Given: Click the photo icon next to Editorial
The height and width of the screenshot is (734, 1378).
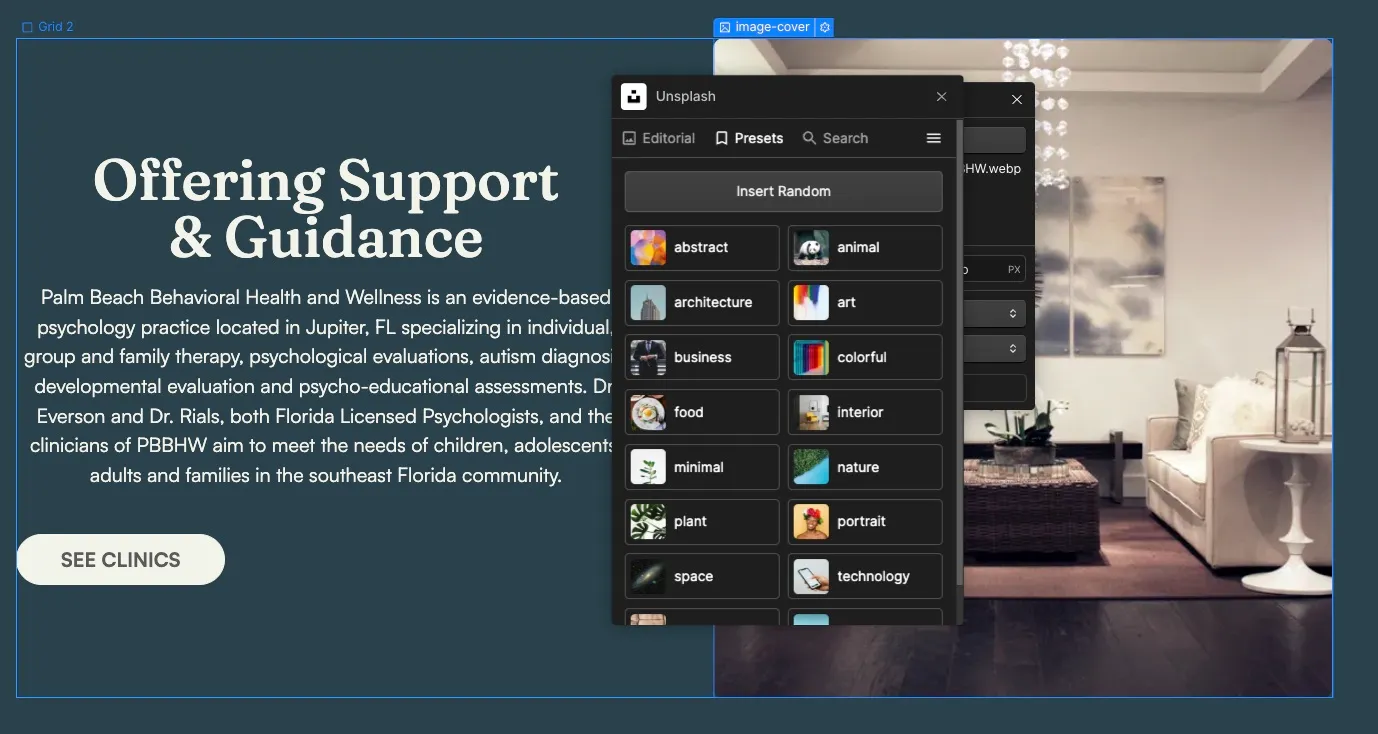Looking at the screenshot, I should tap(629, 138).
